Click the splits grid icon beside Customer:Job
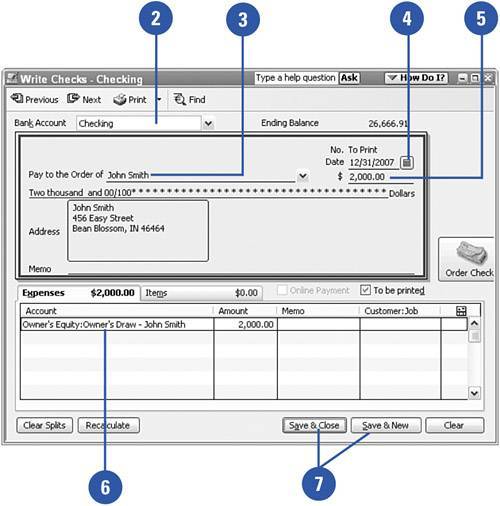Image resolution: width=500 pixels, height=506 pixels. [x=461, y=311]
